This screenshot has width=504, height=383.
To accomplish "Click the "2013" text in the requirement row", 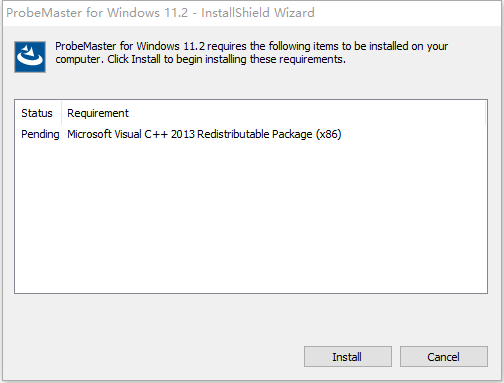I will [x=183, y=134].
